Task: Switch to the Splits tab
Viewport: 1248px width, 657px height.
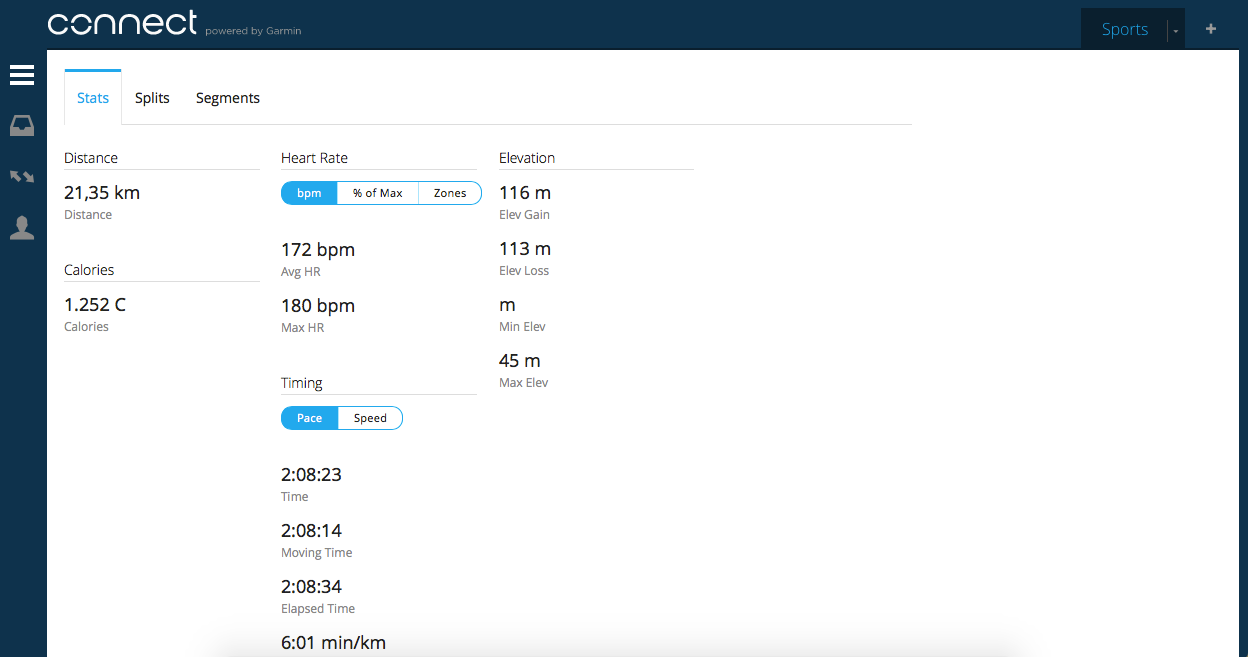Action: (152, 98)
